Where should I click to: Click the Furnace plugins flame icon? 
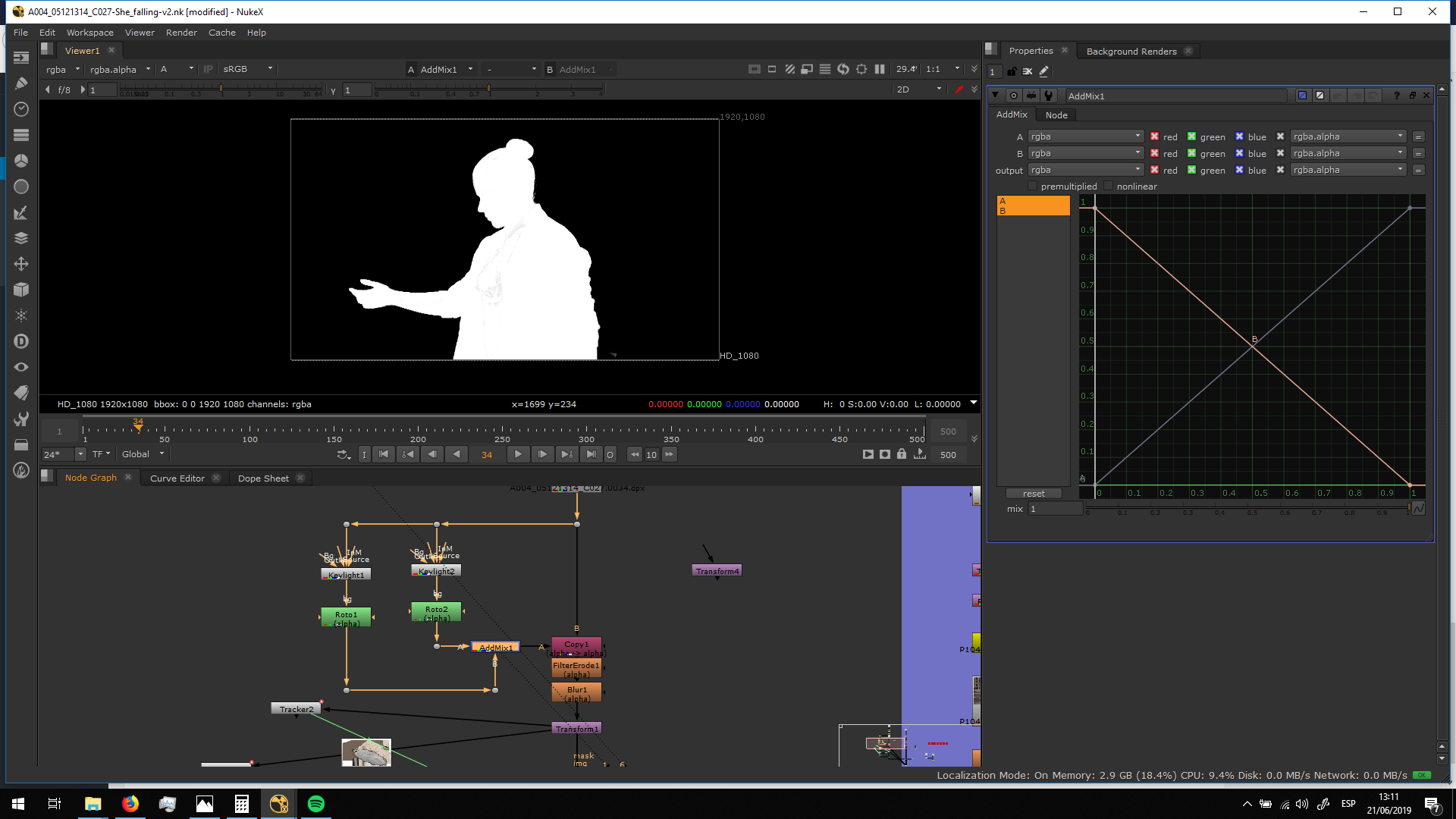pyautogui.click(x=21, y=470)
